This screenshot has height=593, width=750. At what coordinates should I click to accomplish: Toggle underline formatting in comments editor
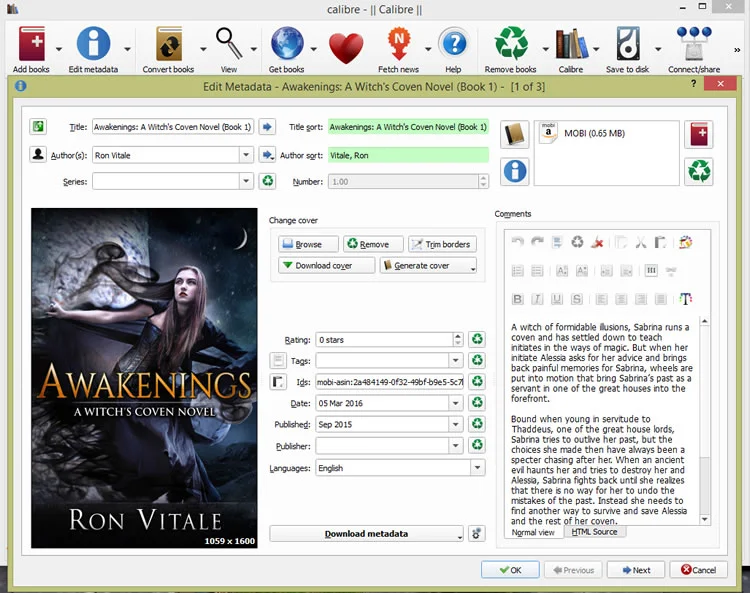tap(557, 299)
